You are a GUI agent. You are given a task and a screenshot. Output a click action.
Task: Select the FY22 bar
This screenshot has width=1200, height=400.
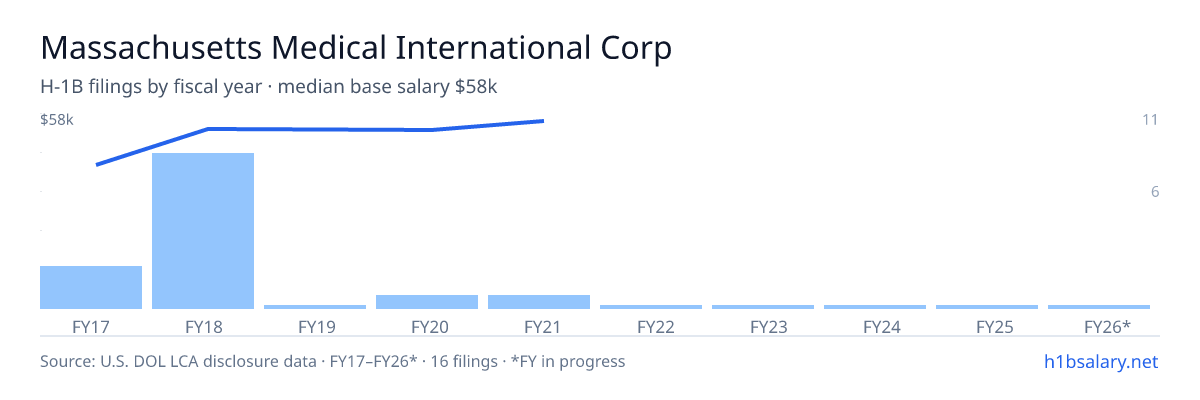(x=651, y=307)
